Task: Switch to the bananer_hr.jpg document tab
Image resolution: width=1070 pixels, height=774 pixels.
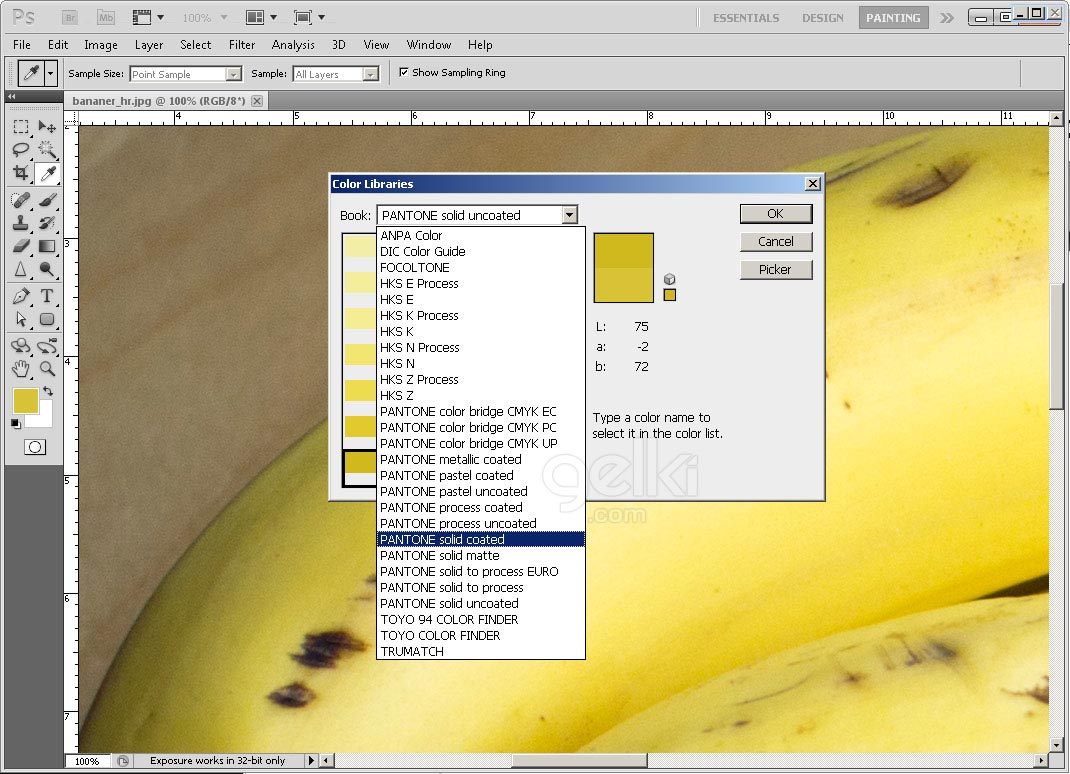Action: pos(159,101)
